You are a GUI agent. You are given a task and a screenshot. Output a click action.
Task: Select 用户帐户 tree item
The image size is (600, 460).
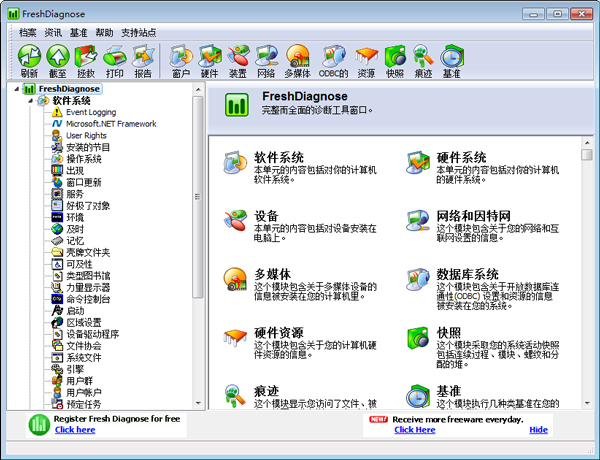84,393
